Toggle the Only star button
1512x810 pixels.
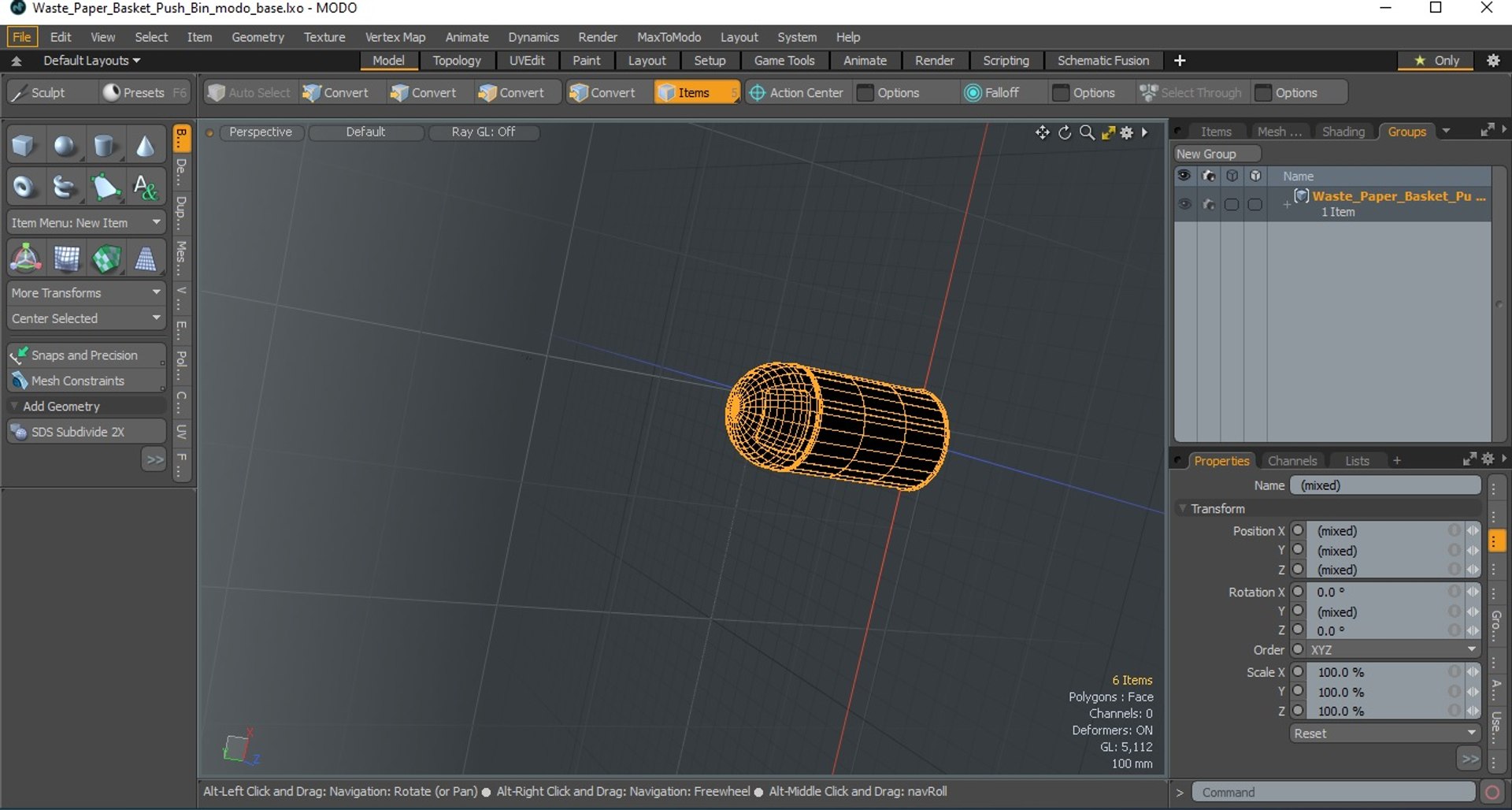(x=1436, y=61)
